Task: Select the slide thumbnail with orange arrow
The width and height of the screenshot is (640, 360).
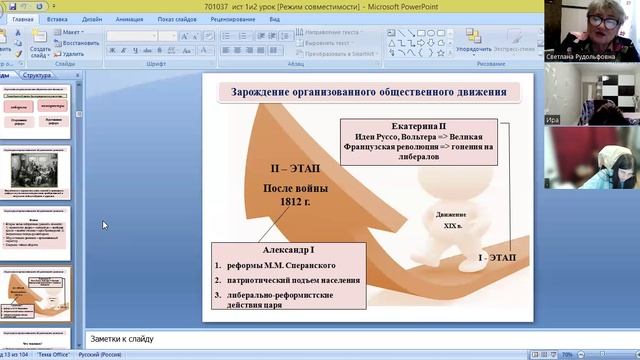Action: pyautogui.click(x=36, y=294)
